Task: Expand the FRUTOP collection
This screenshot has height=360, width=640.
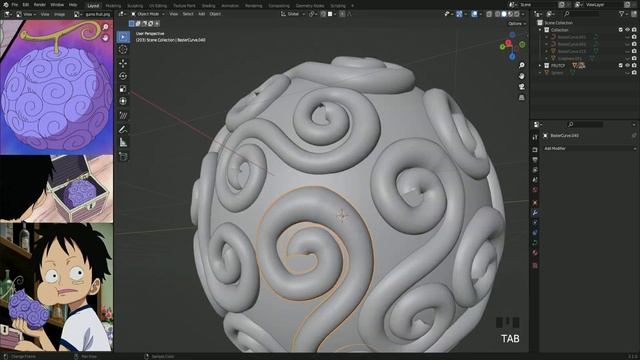Action: (540, 65)
